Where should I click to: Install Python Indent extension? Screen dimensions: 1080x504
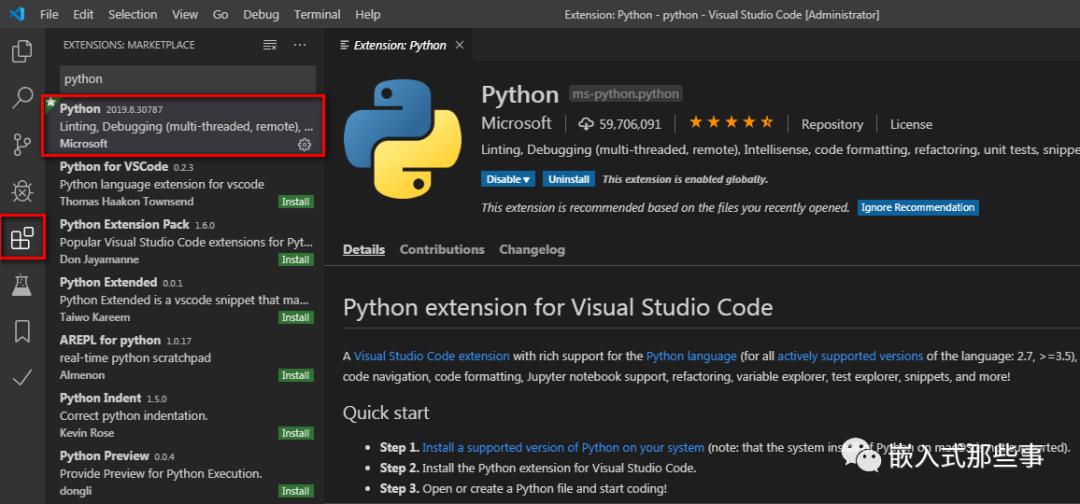(295, 433)
